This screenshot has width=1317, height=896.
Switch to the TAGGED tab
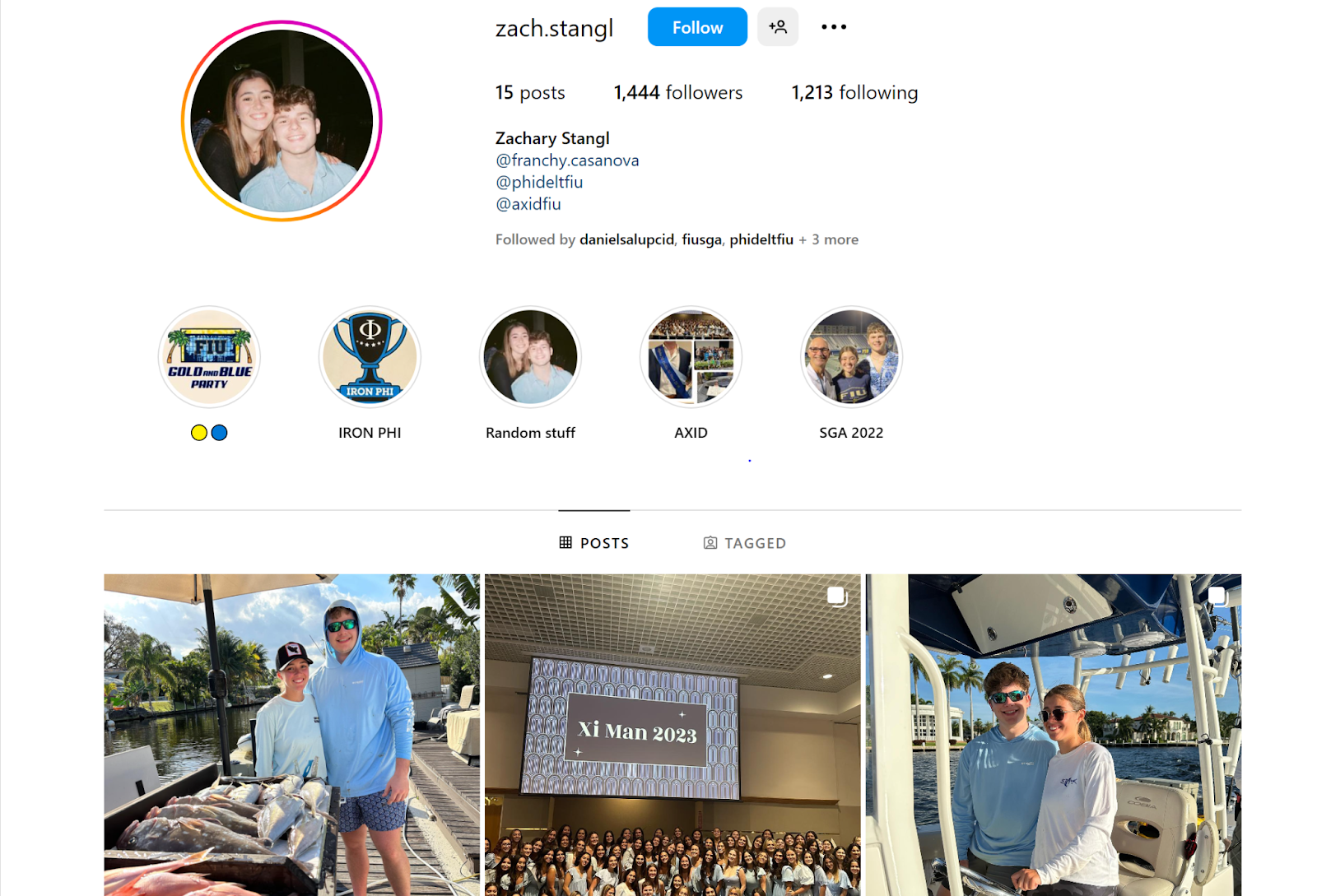(x=745, y=543)
